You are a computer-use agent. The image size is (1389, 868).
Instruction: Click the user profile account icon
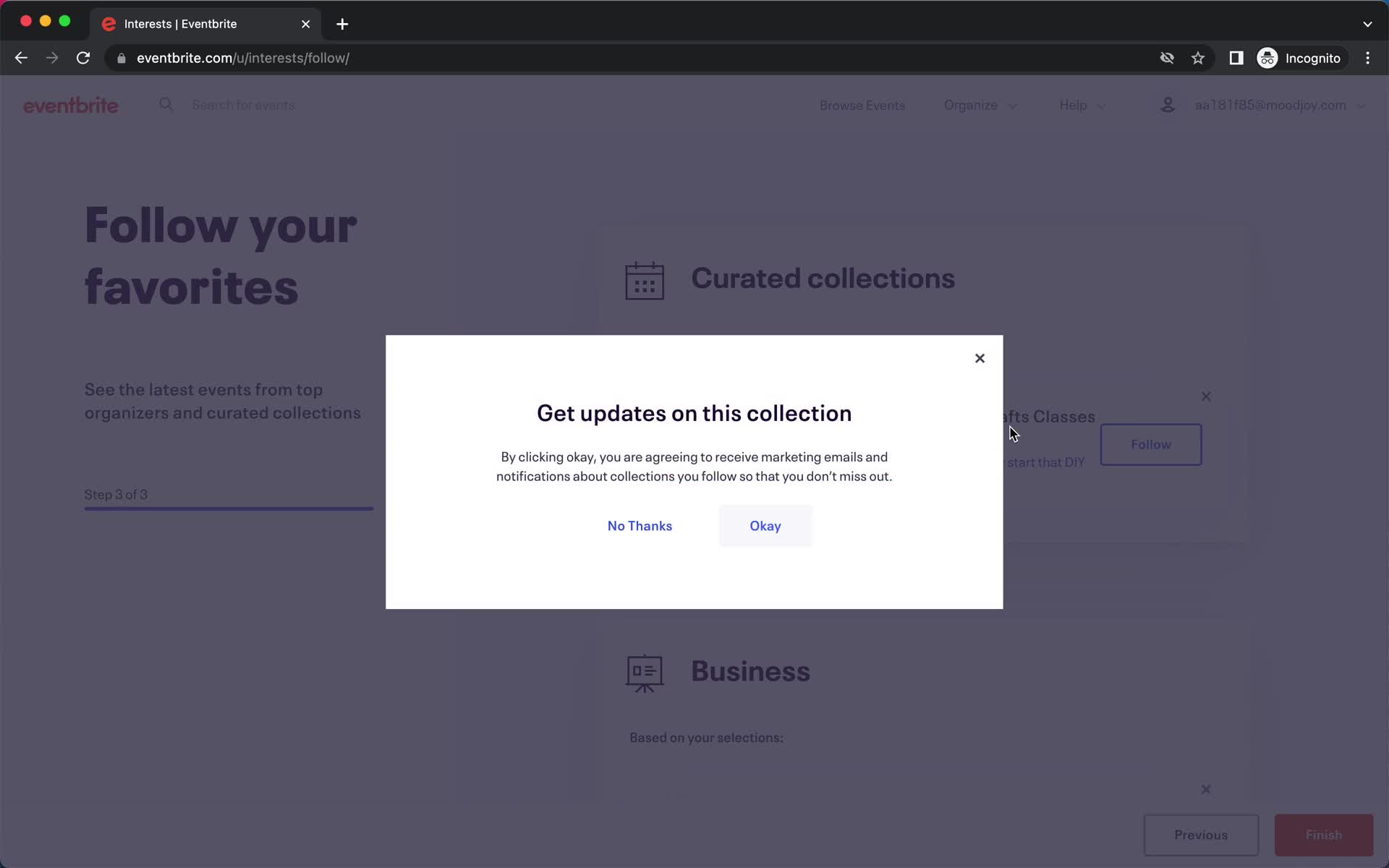(1167, 105)
